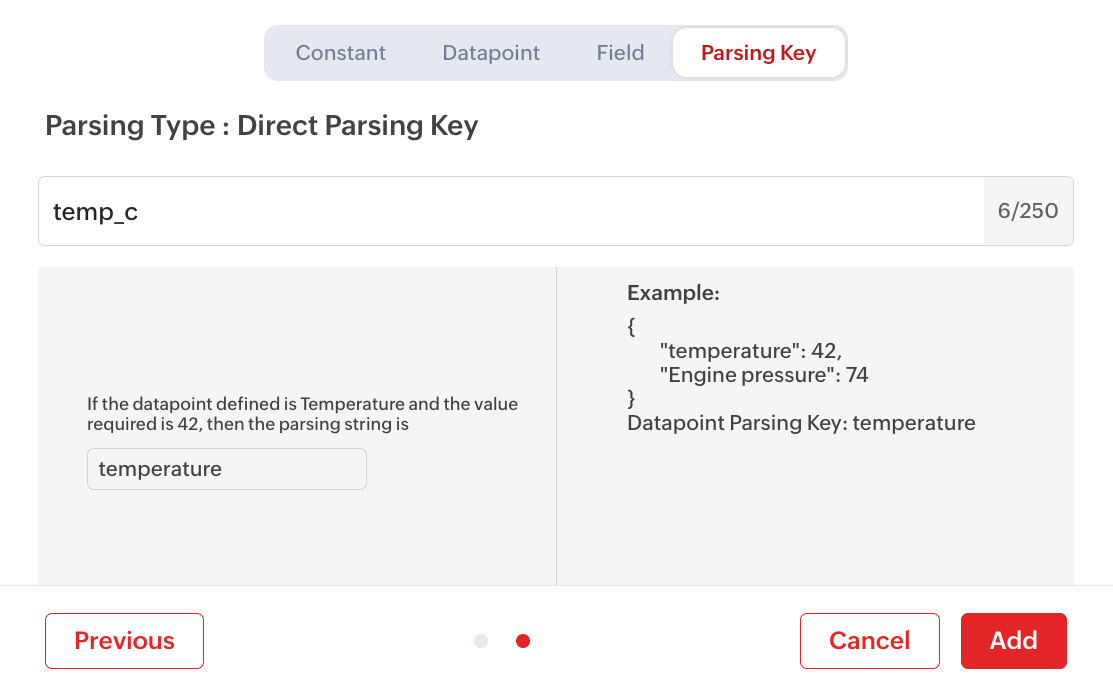
Task: Click the Datapoint Parsing Key: temperature line
Action: (x=801, y=423)
